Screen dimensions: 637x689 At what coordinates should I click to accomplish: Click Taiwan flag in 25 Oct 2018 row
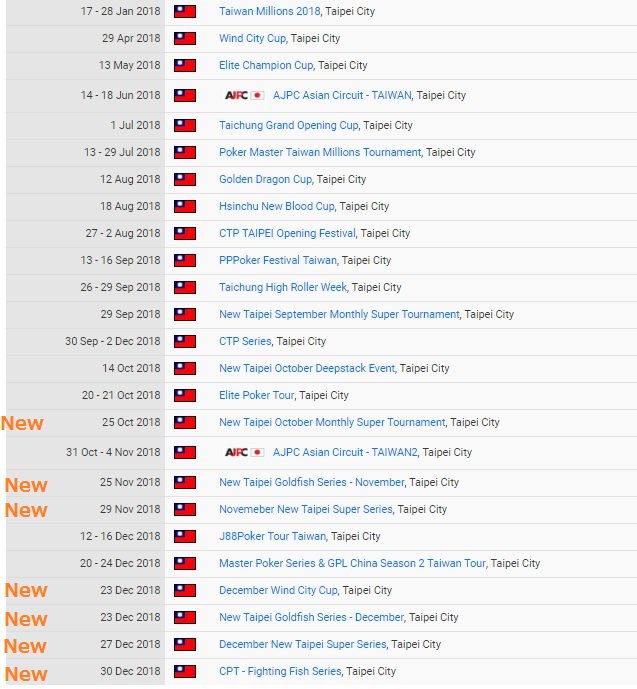[185, 423]
